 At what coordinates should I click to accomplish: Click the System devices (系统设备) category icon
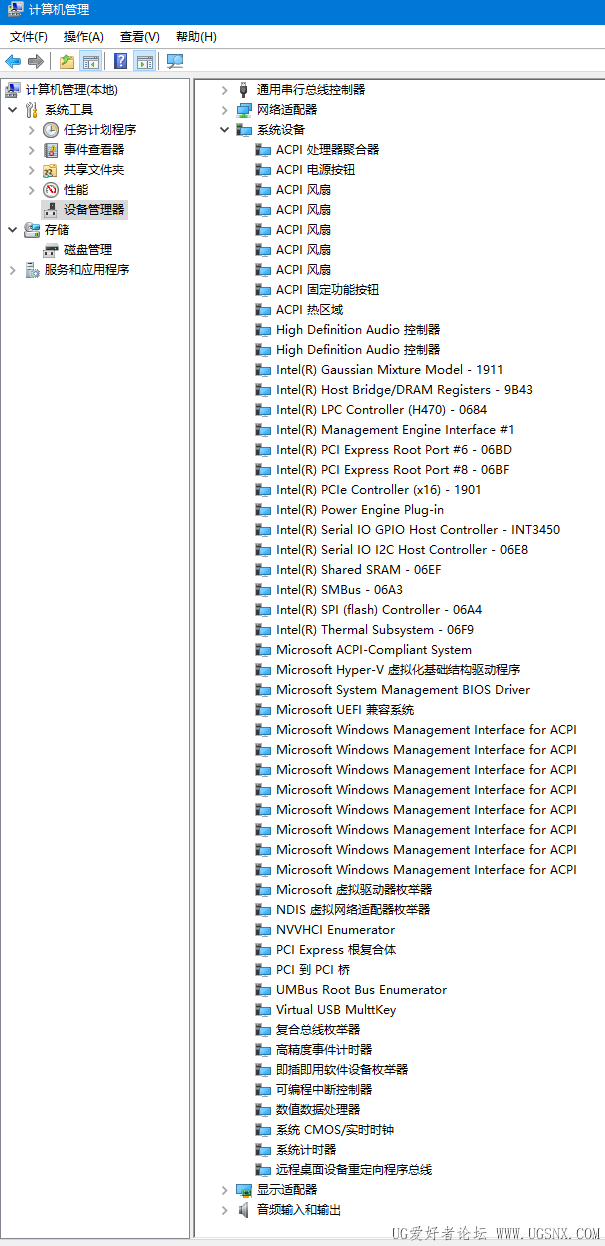[x=244, y=130]
